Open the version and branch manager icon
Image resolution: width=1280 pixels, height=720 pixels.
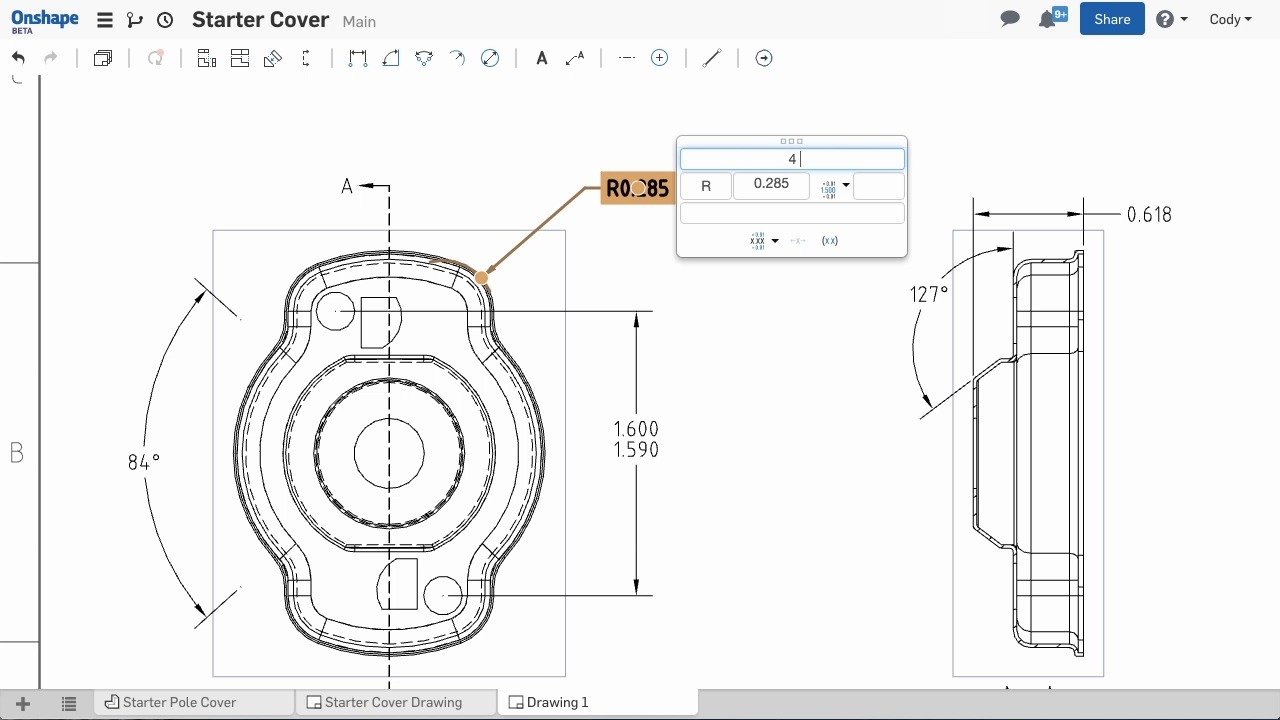coord(135,20)
